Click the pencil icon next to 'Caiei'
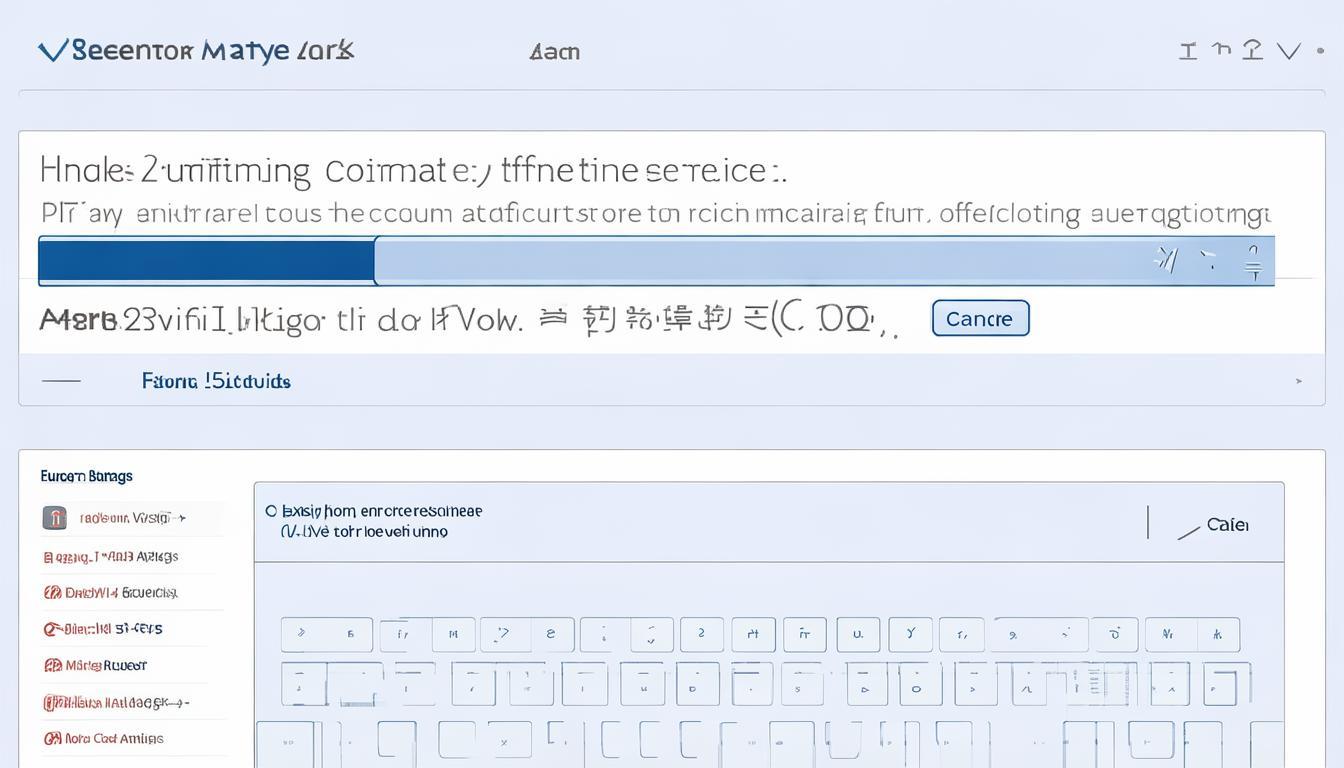This screenshot has height=768, width=1344. click(1188, 532)
